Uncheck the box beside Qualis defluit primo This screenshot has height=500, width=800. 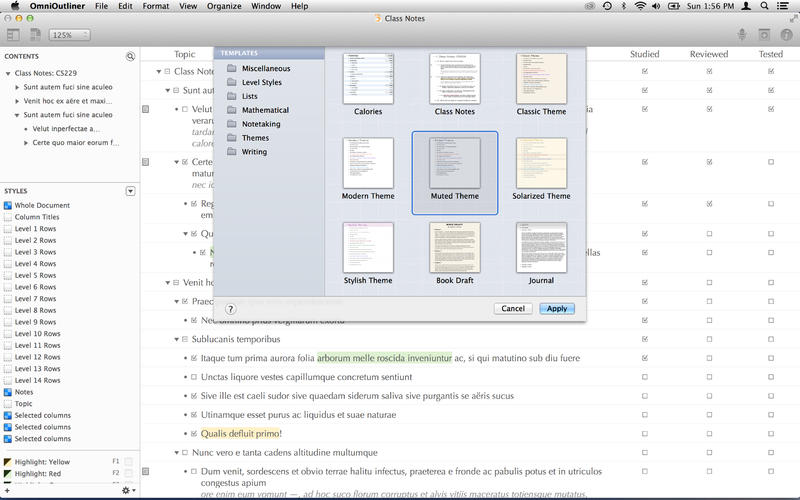(x=194, y=433)
